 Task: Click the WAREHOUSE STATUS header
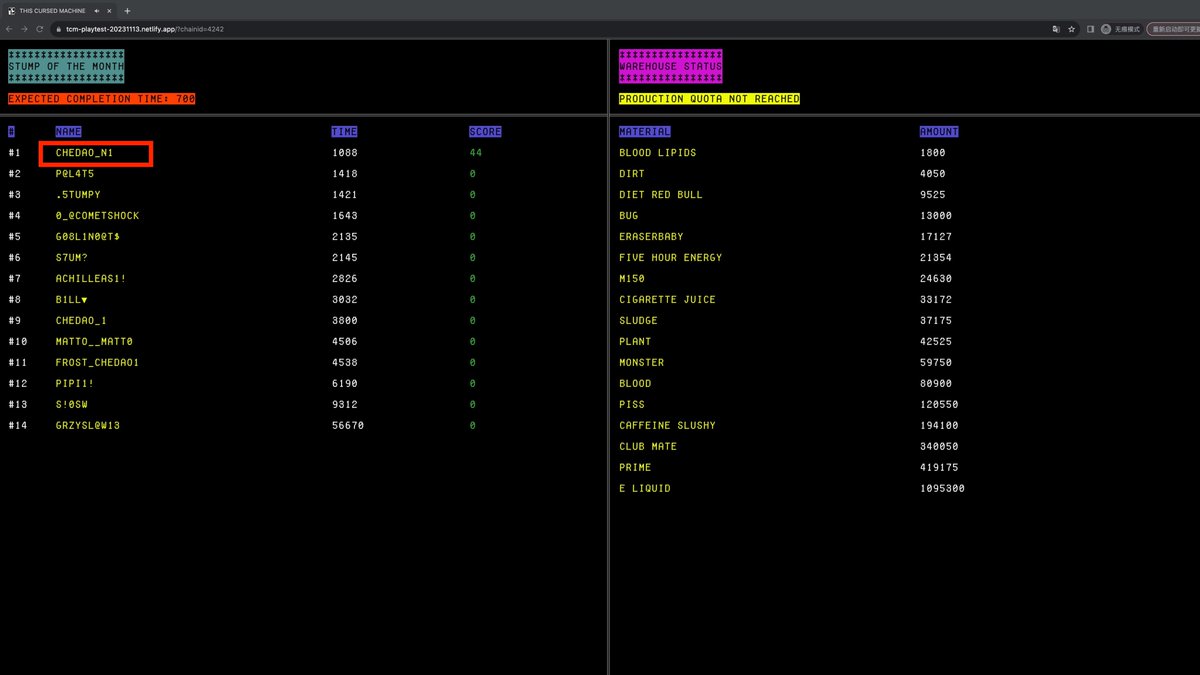click(670, 66)
